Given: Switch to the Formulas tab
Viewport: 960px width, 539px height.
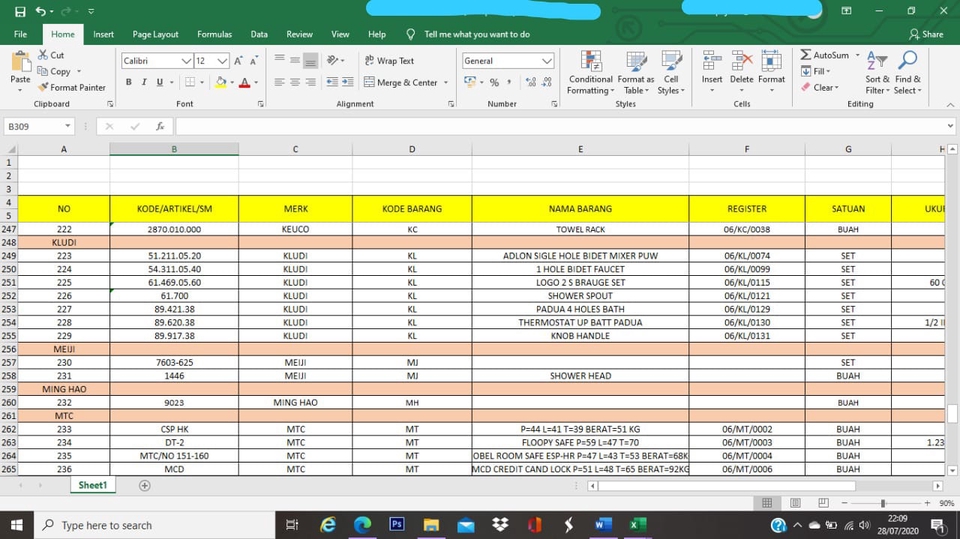Looking at the screenshot, I should [214, 34].
